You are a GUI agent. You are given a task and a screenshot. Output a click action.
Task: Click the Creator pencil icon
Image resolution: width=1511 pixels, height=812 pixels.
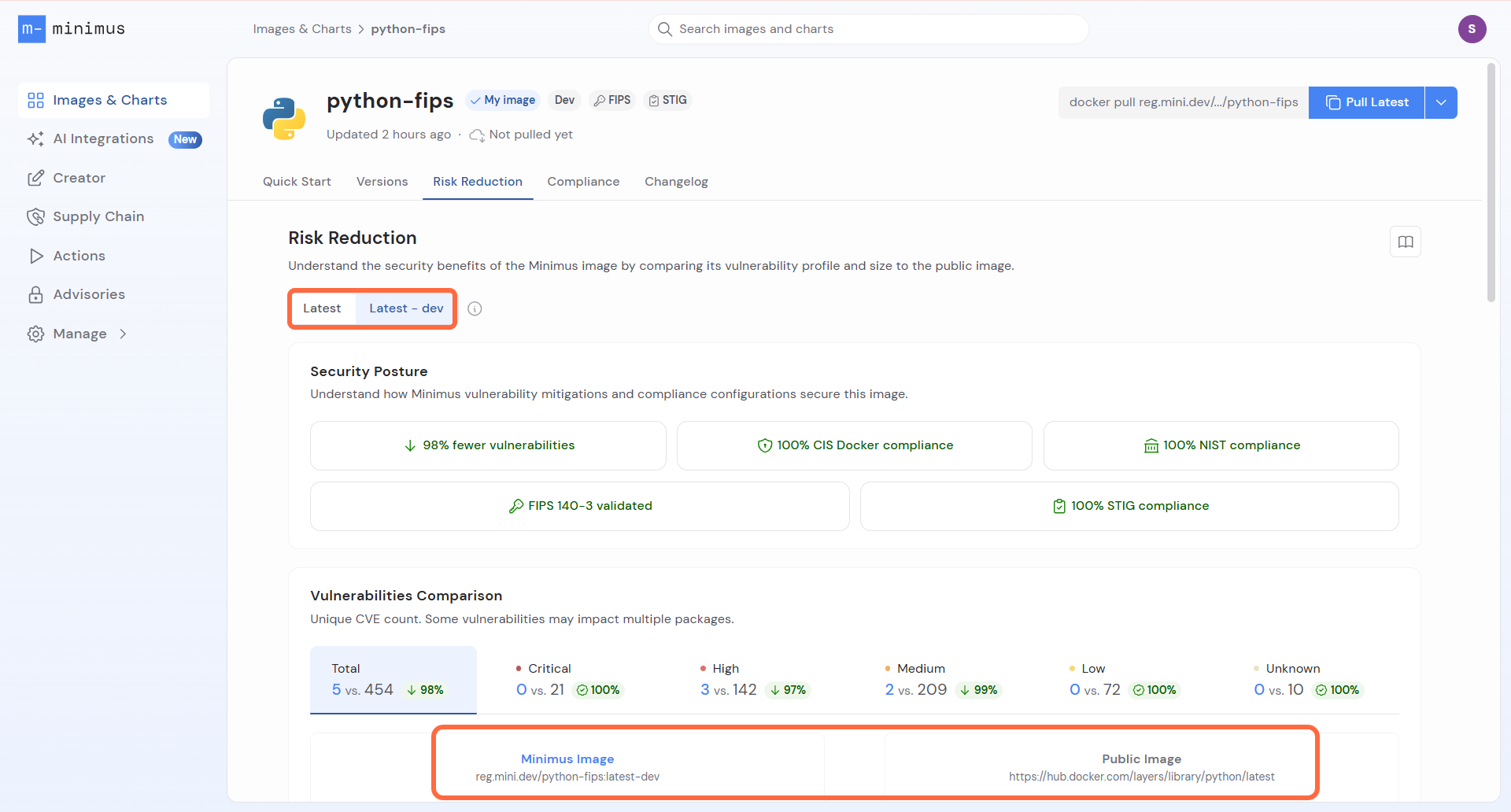click(35, 178)
